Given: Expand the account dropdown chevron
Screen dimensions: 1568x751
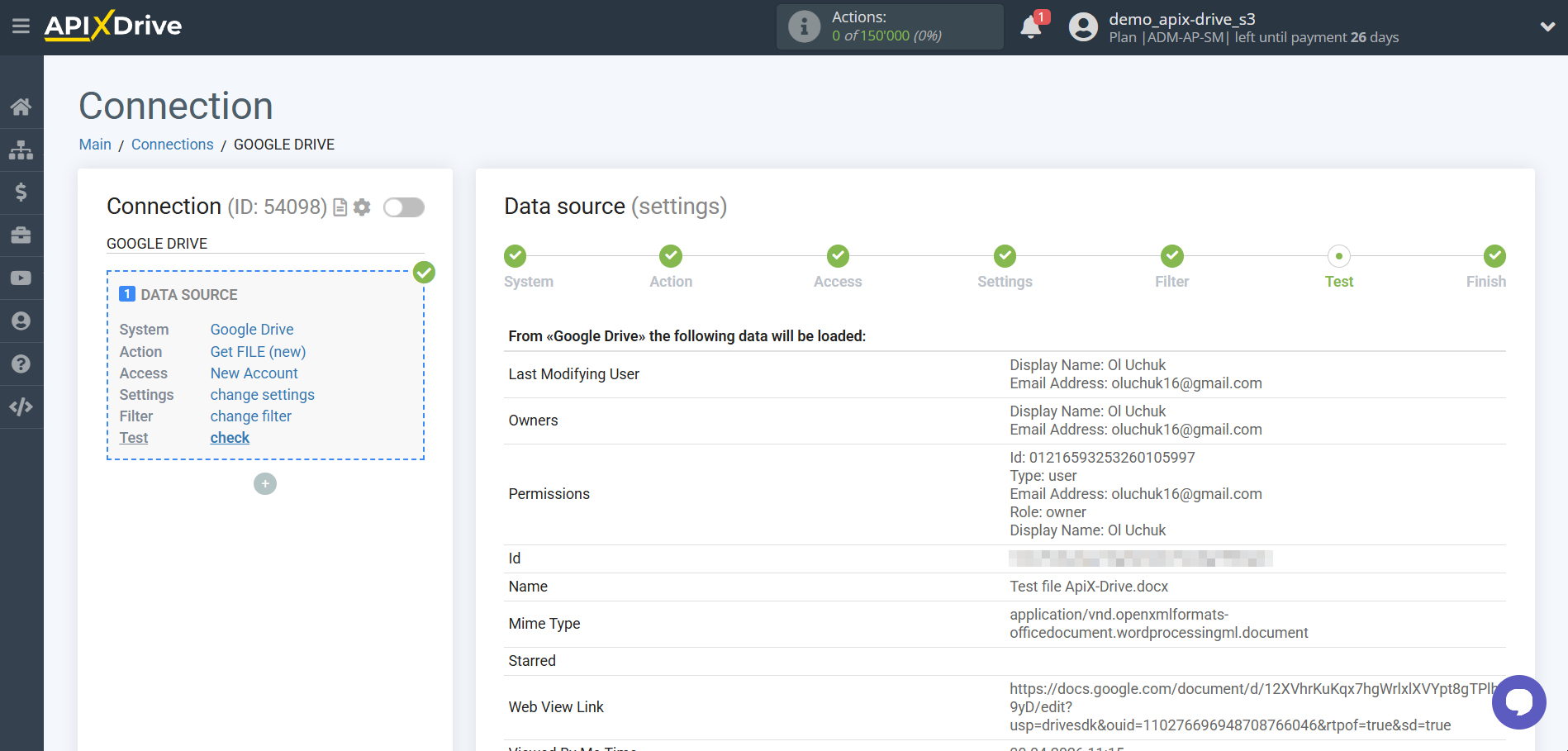Looking at the screenshot, I should click(x=1547, y=26).
